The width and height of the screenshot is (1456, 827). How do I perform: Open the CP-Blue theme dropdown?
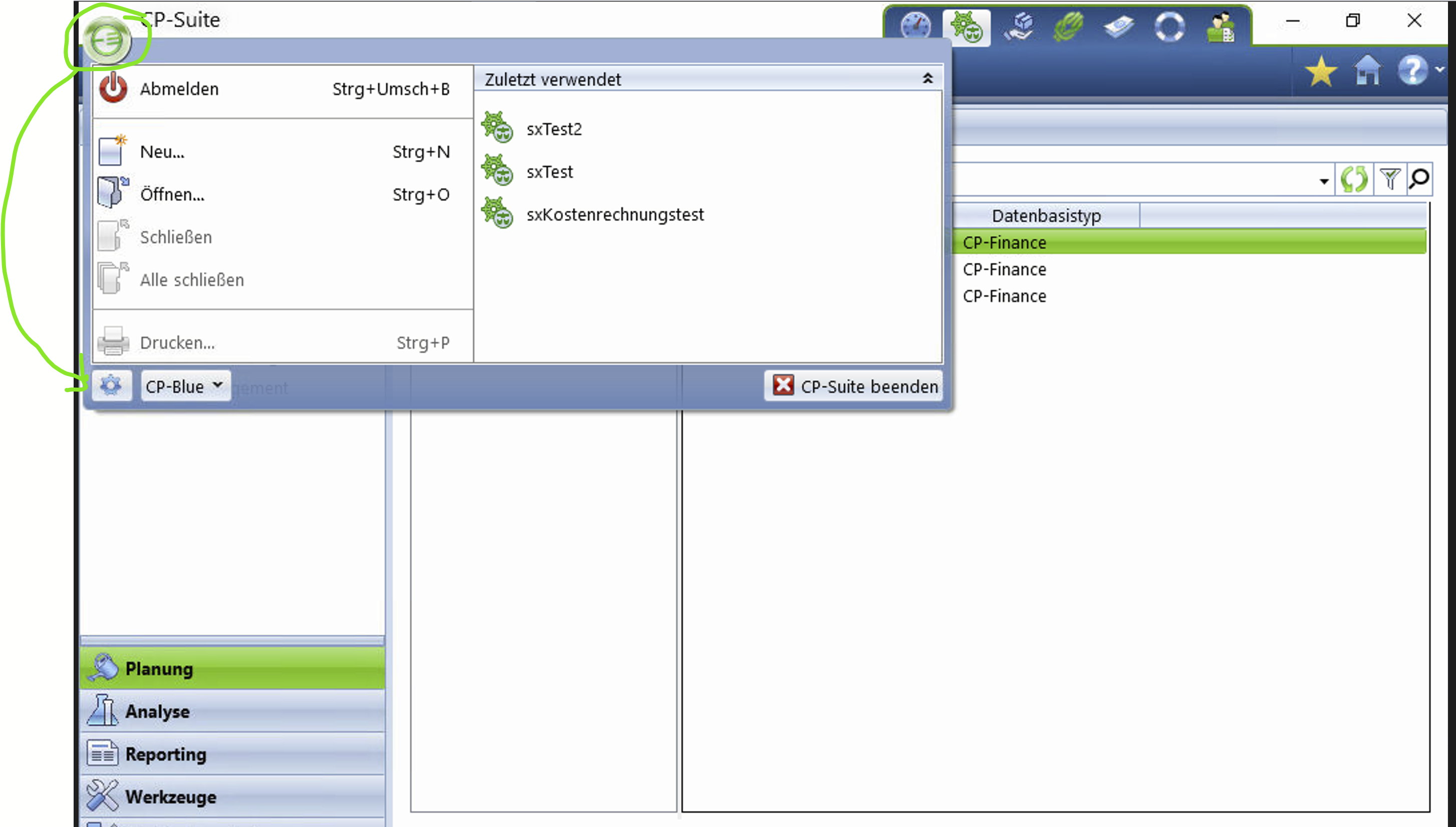[185, 386]
